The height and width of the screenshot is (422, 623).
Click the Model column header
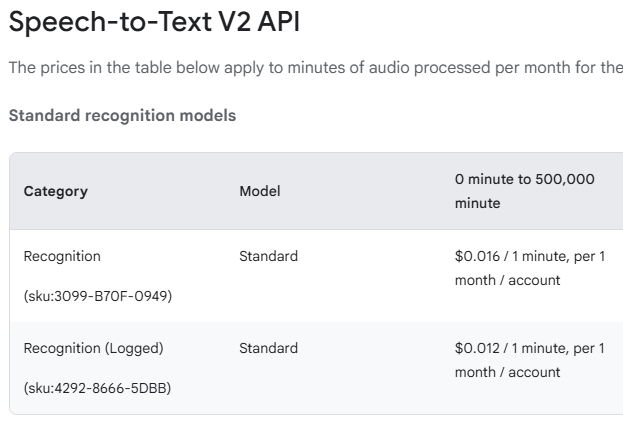(x=259, y=191)
